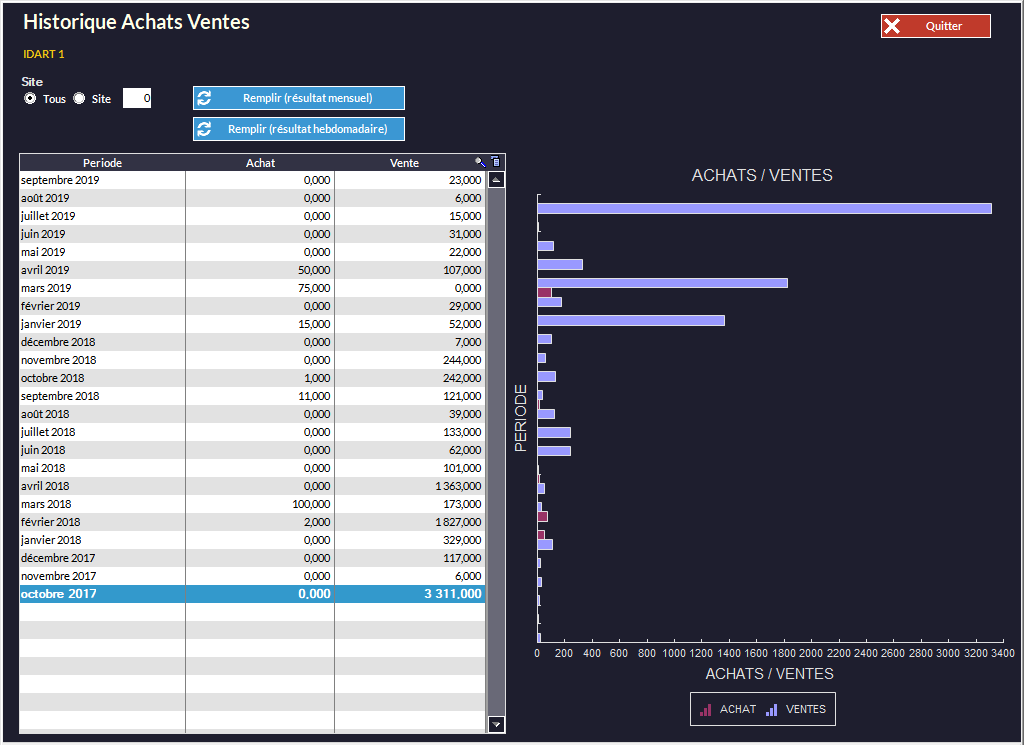Sort by the Vente column header

tap(404, 163)
